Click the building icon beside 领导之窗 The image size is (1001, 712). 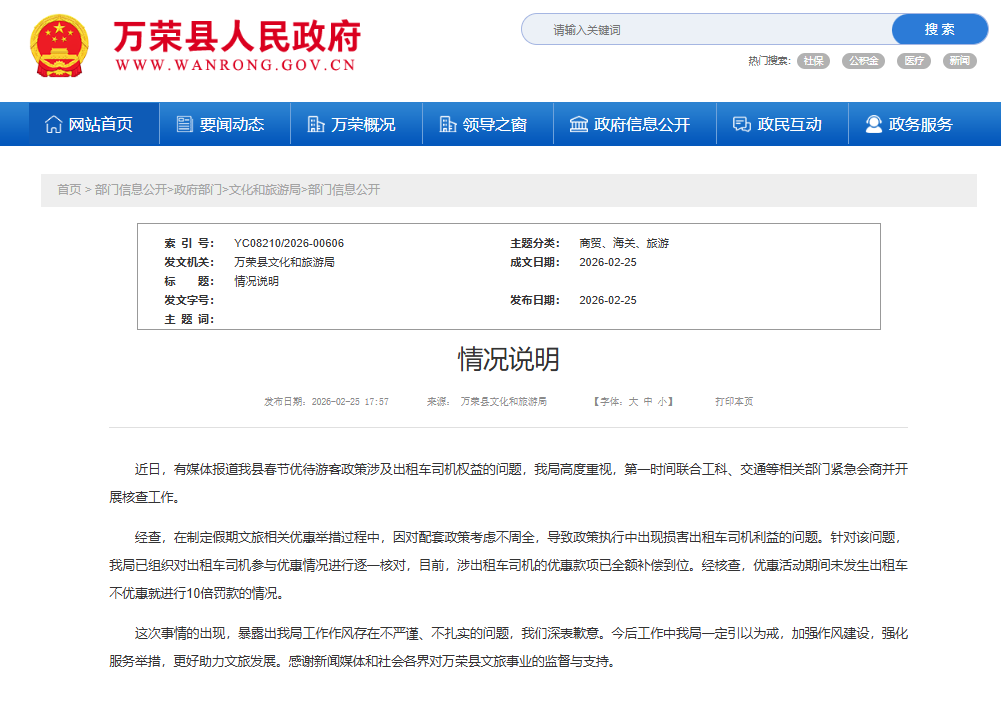point(448,124)
